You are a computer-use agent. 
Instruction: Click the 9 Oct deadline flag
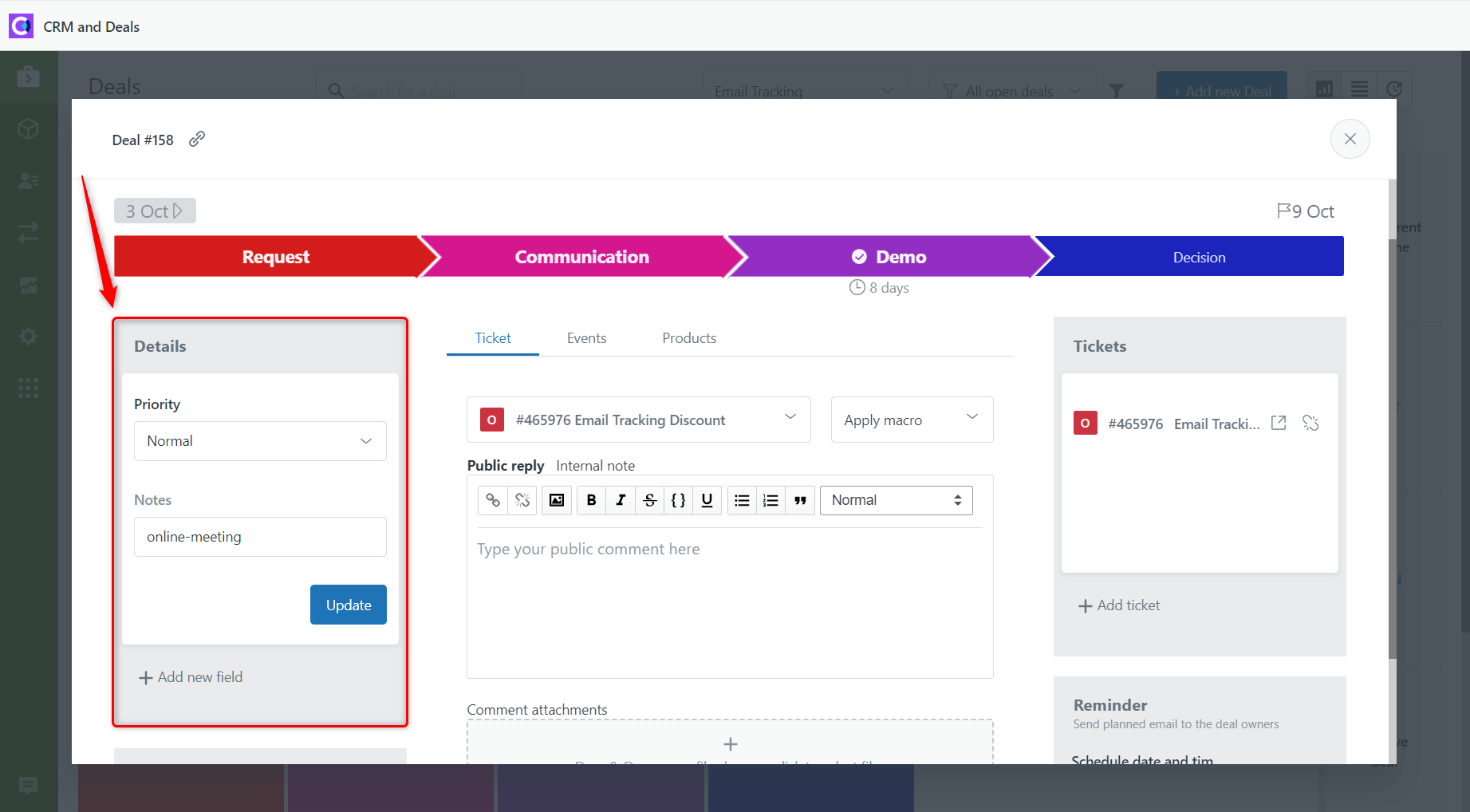(x=1306, y=211)
